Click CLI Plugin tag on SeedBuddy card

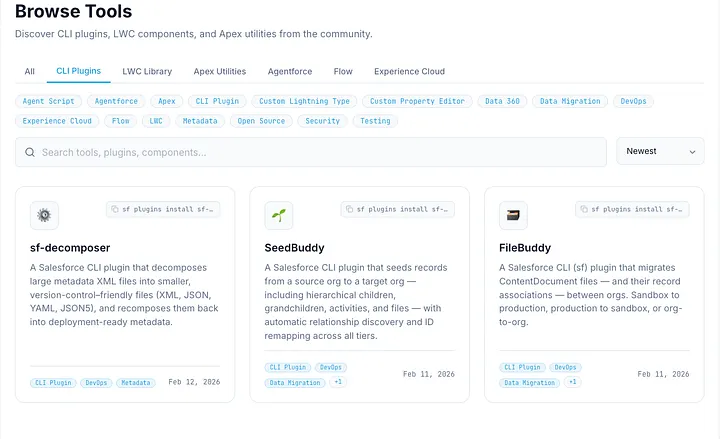[288, 367]
